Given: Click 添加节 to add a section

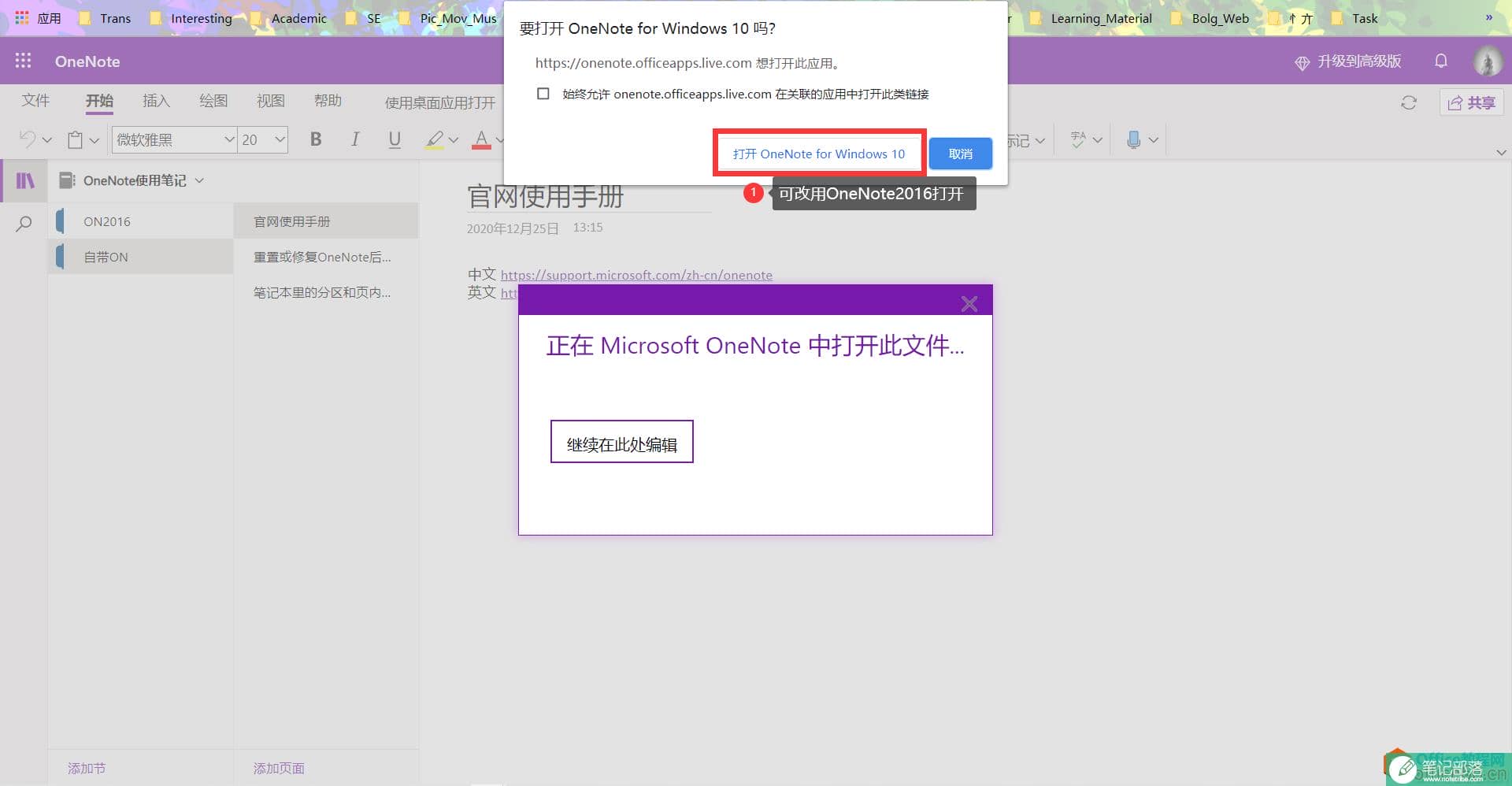Looking at the screenshot, I should (87, 768).
